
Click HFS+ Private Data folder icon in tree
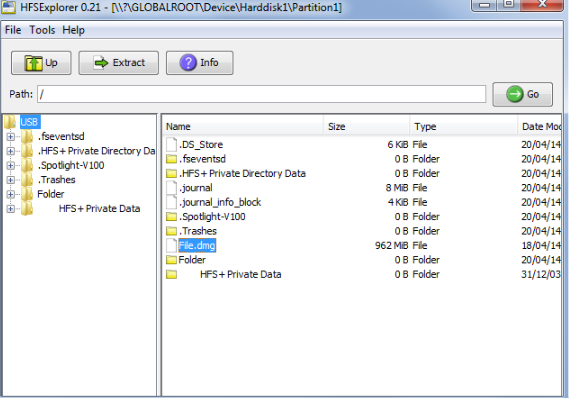pyautogui.click(x=27, y=209)
